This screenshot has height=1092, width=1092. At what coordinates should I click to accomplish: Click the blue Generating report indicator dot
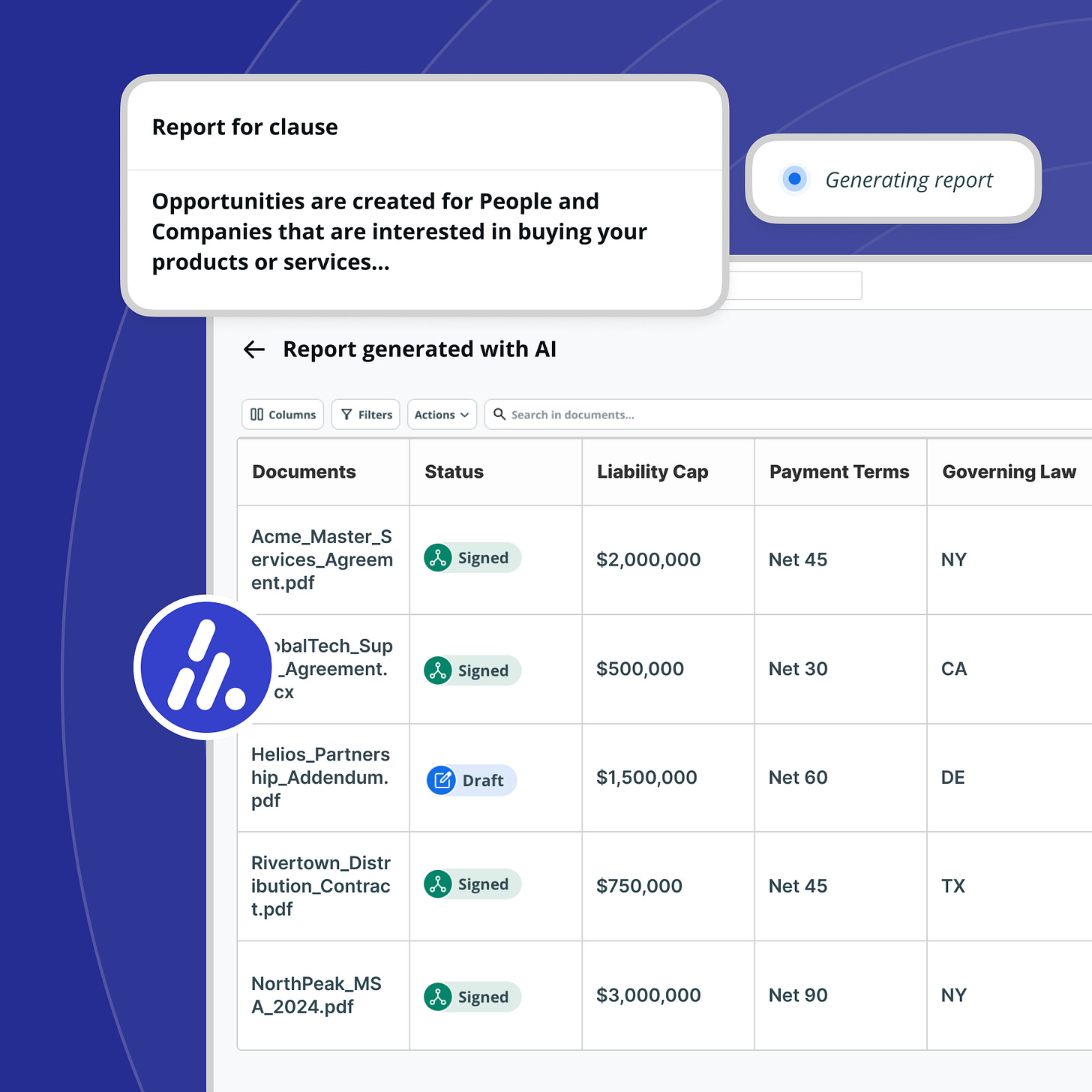pos(794,179)
